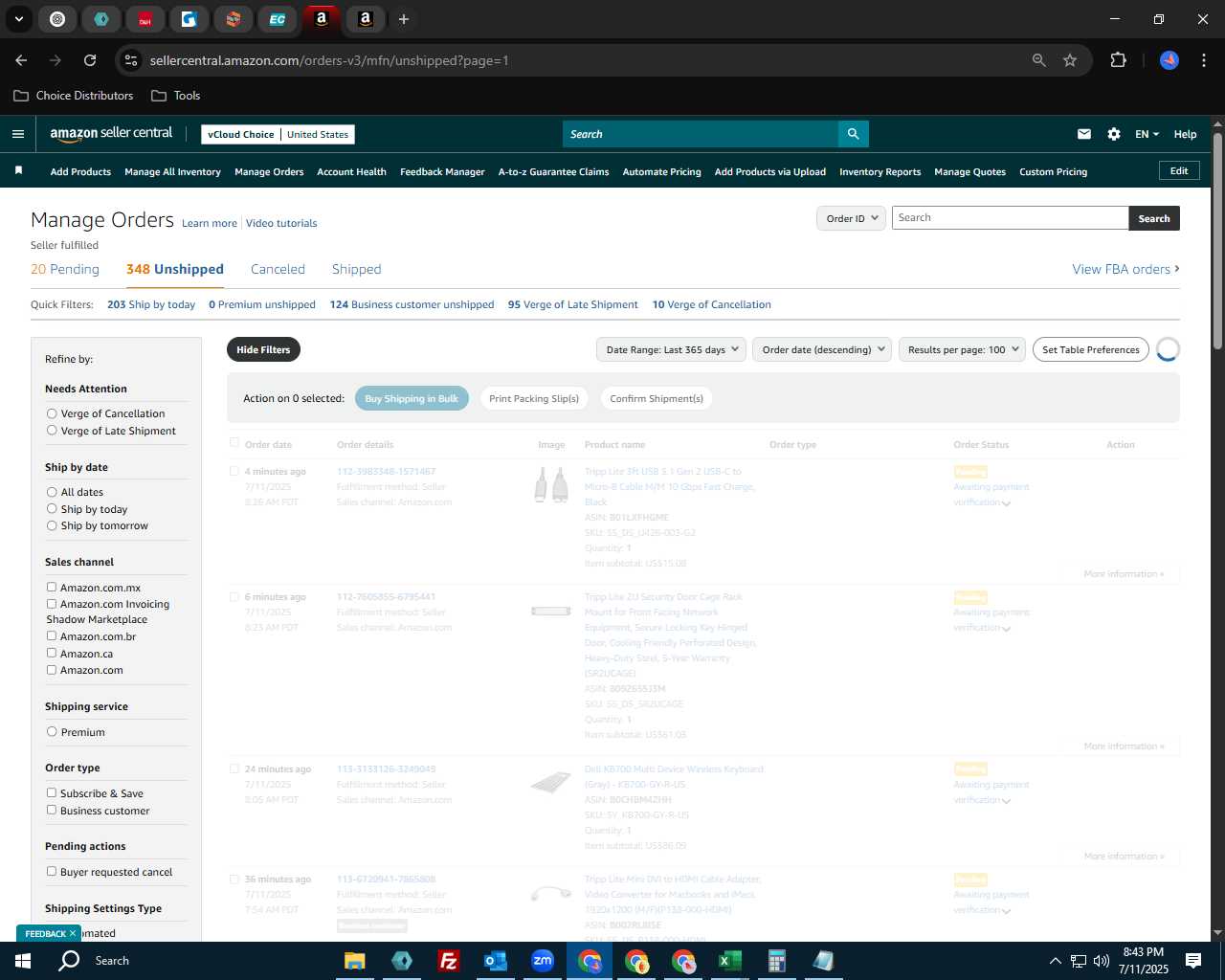Open File Explorer from the taskbar
Image resolution: width=1225 pixels, height=980 pixels.
pos(355,961)
